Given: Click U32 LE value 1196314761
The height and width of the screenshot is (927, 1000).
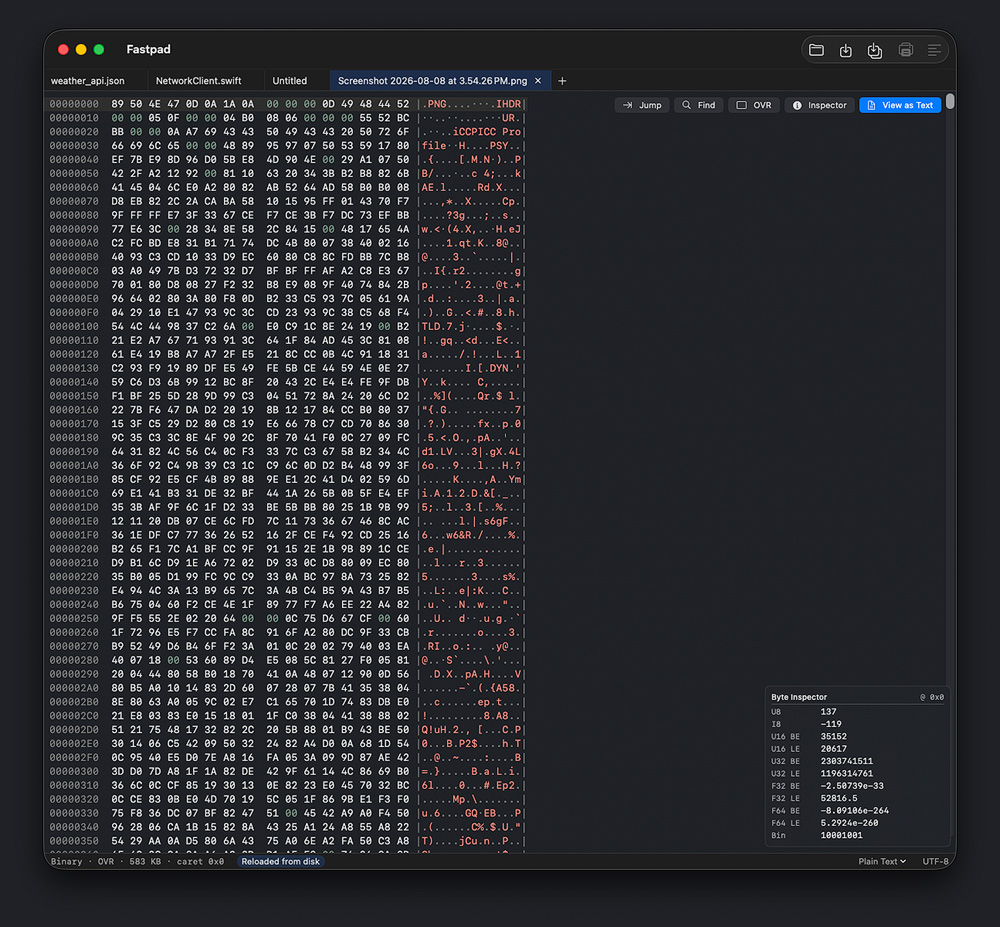Looking at the screenshot, I should click(x=846, y=773).
